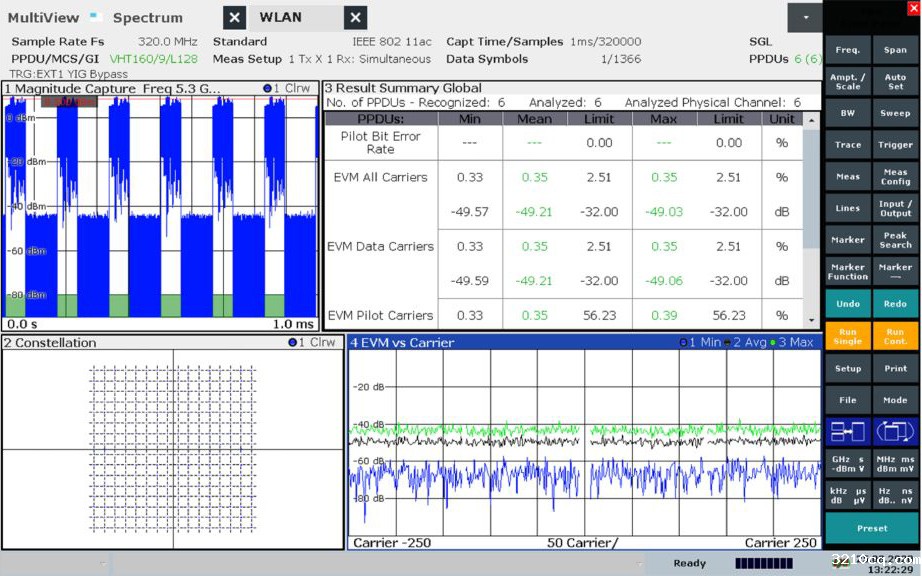Click the EVM Data Carriers row label
The image size is (922, 576).
tap(380, 246)
